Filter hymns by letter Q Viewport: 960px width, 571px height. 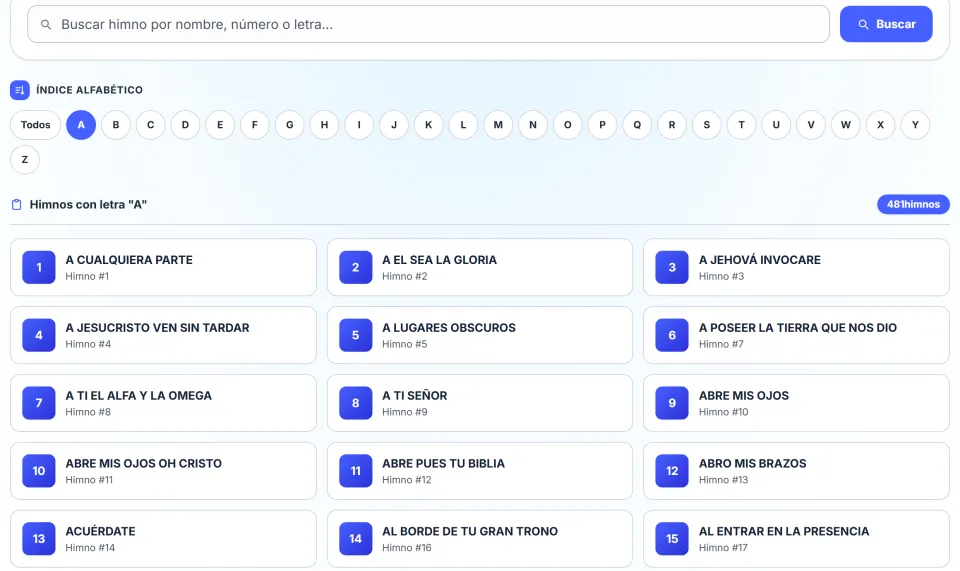(x=637, y=125)
